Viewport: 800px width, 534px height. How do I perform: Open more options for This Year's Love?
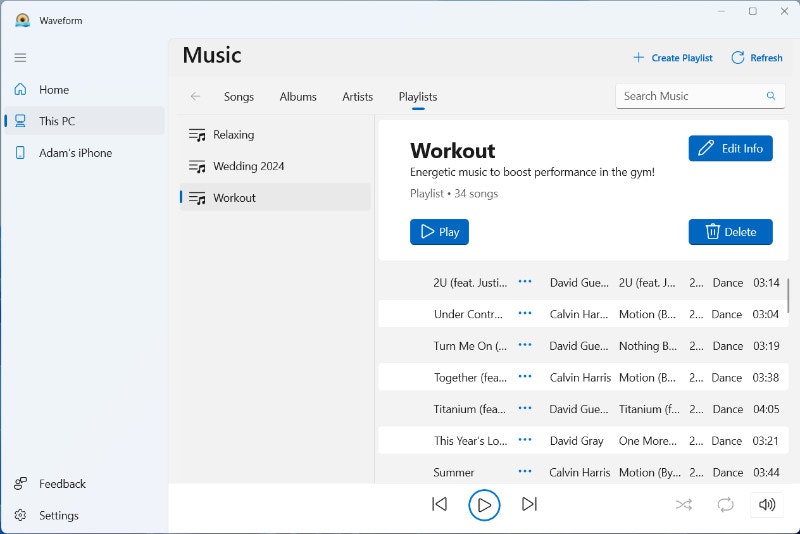[x=525, y=440]
